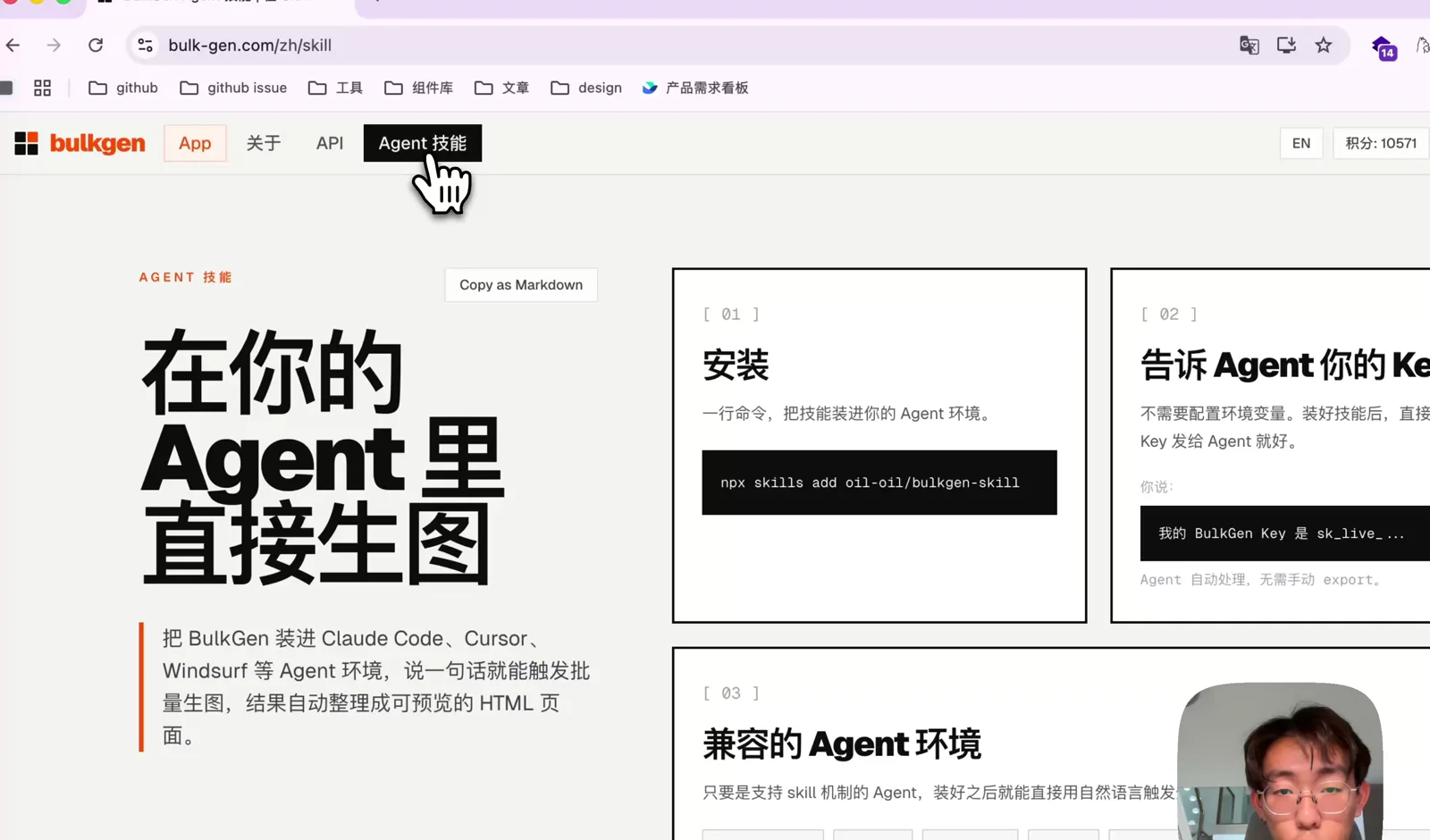Open the apps grid icon in bookmarks bar
The image size is (1430, 840).
click(x=42, y=88)
